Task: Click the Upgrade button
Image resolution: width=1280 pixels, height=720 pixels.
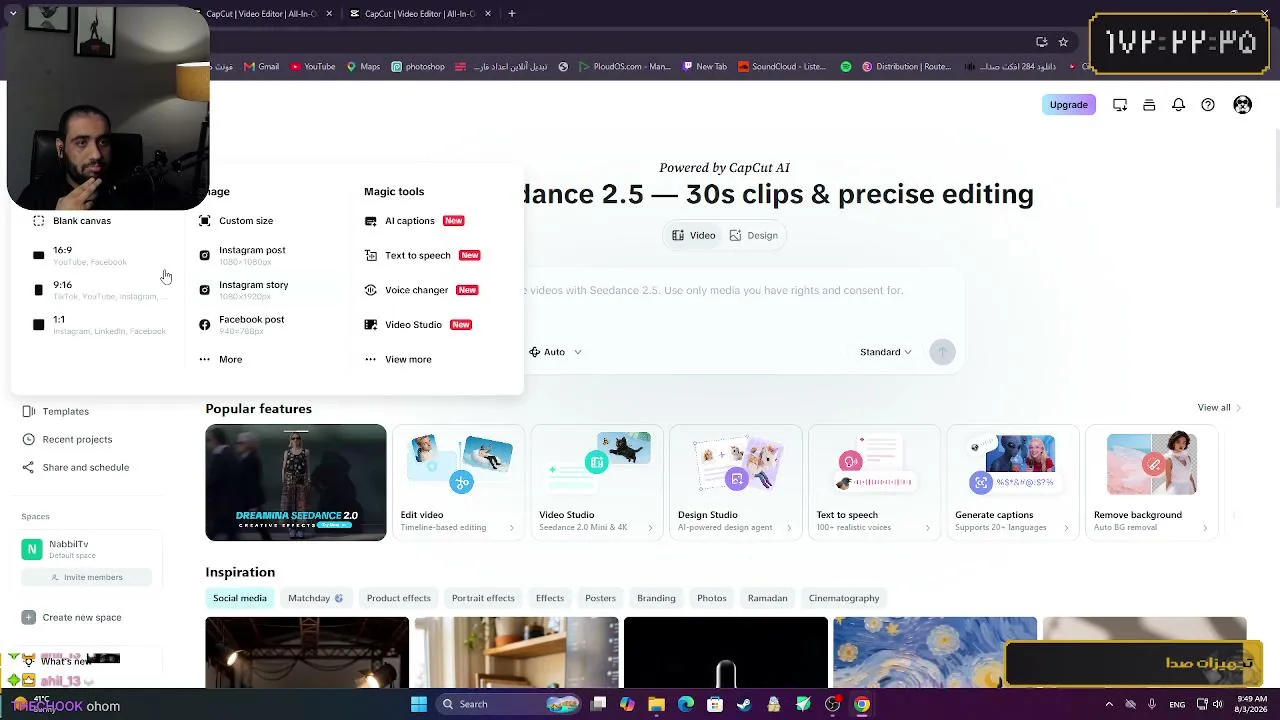Action: [1069, 105]
